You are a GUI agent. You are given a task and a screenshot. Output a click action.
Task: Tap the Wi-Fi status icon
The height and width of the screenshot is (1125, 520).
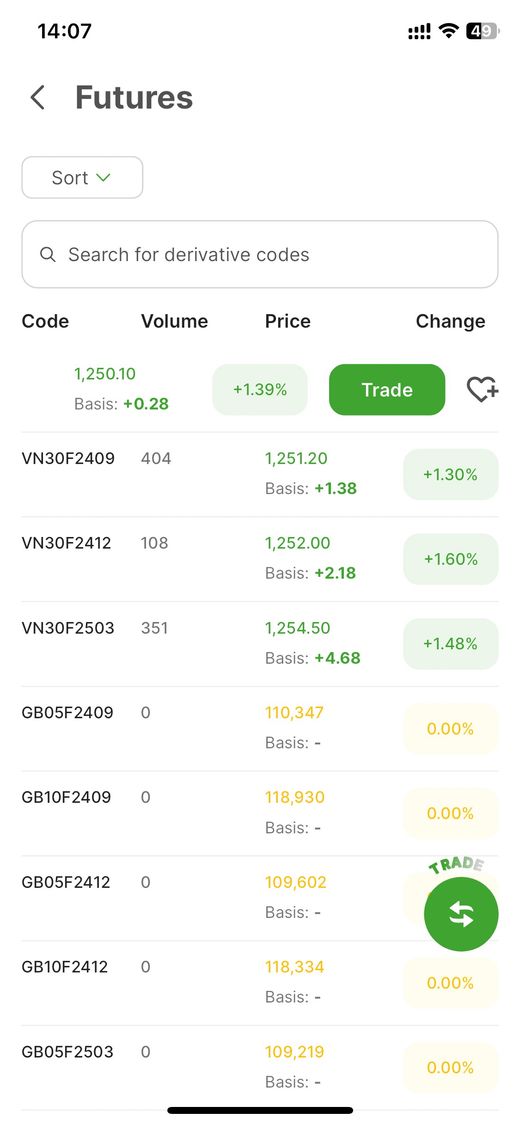coord(449,31)
